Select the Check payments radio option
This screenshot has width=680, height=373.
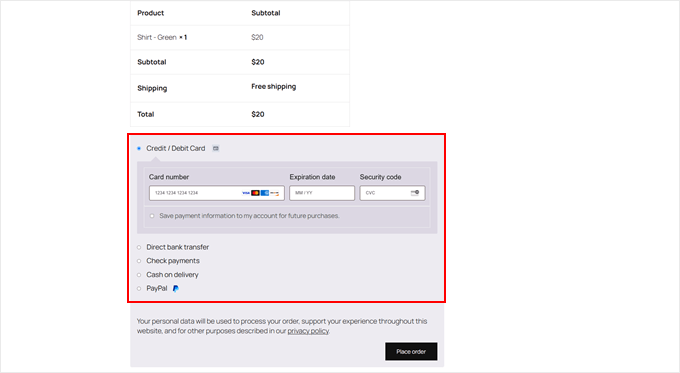click(139, 261)
